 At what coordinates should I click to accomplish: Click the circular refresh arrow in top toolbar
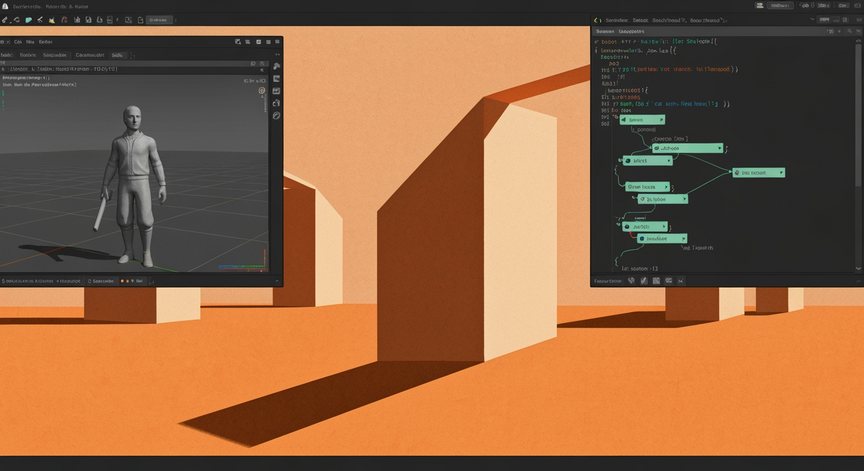(x=17, y=20)
